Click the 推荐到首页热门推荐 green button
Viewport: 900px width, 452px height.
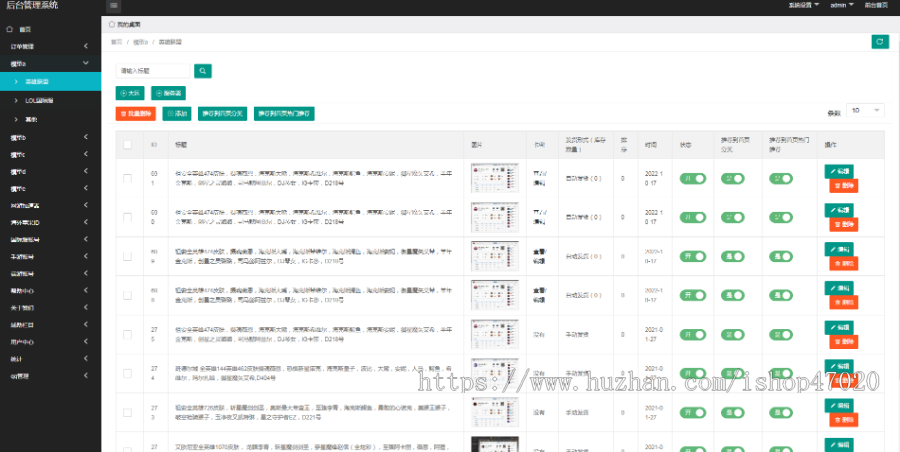(284, 114)
